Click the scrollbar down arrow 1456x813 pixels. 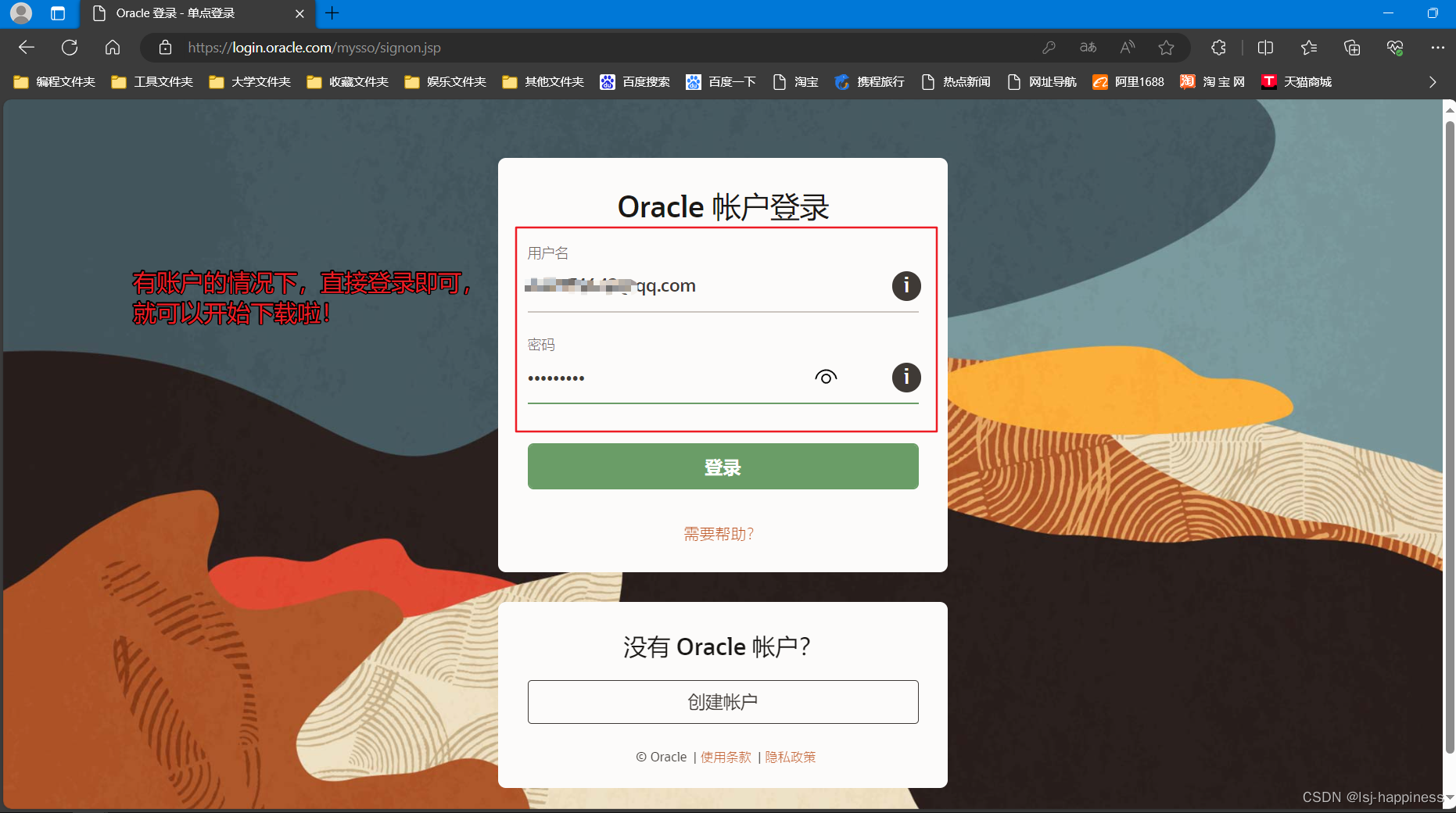click(1450, 797)
